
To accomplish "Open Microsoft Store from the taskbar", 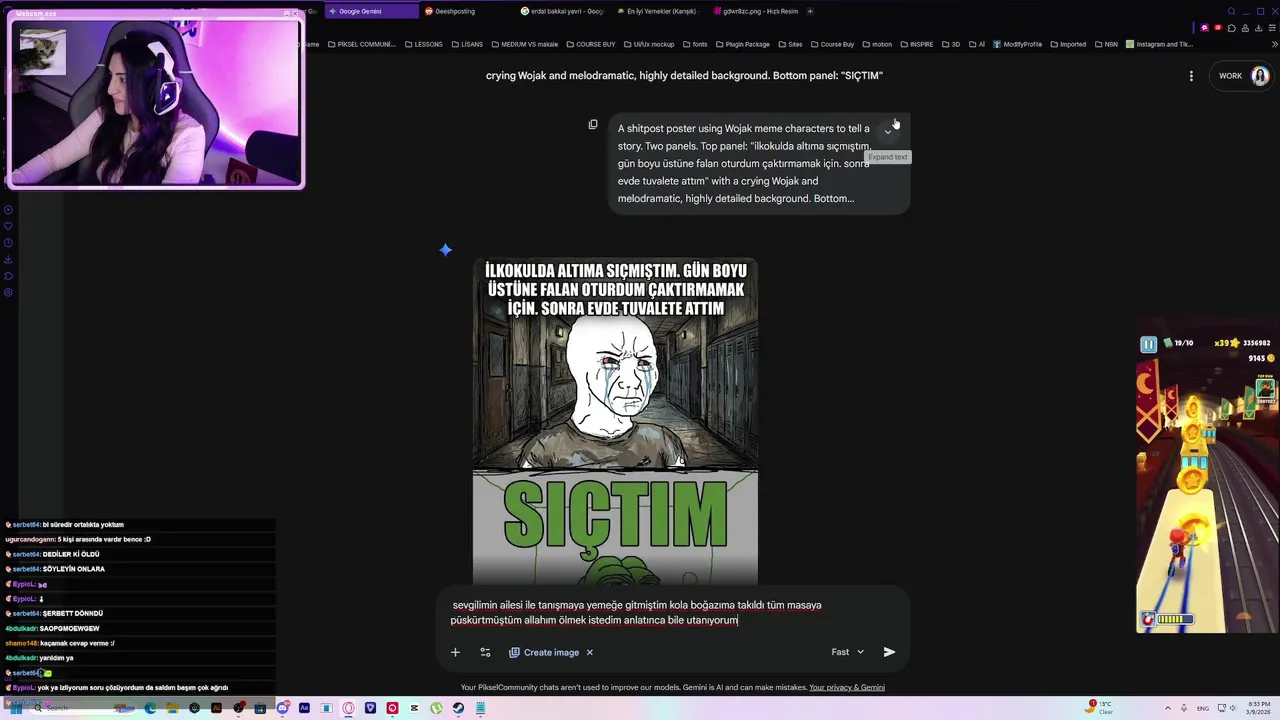I will click(x=260, y=708).
